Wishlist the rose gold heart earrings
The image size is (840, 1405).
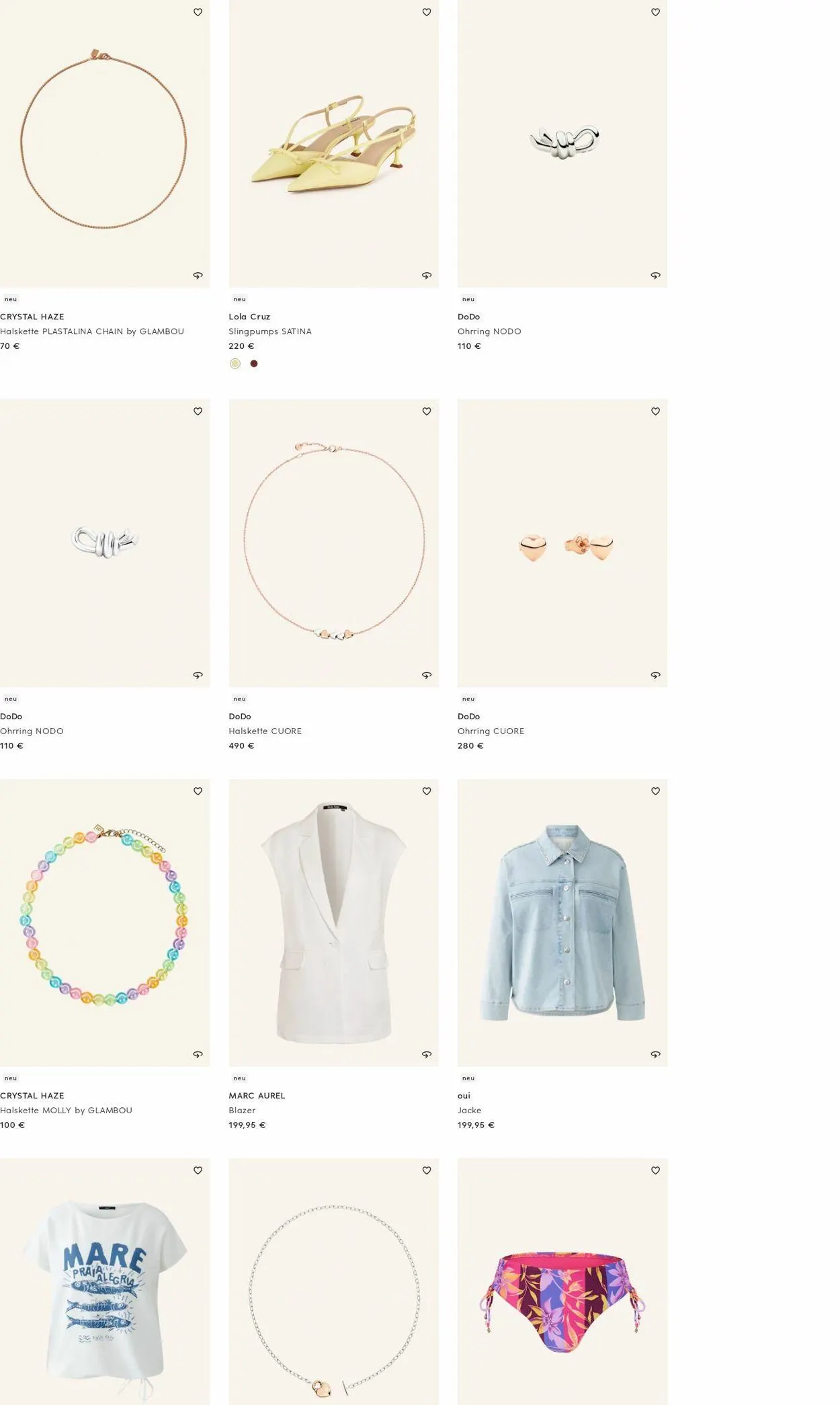pos(655,411)
